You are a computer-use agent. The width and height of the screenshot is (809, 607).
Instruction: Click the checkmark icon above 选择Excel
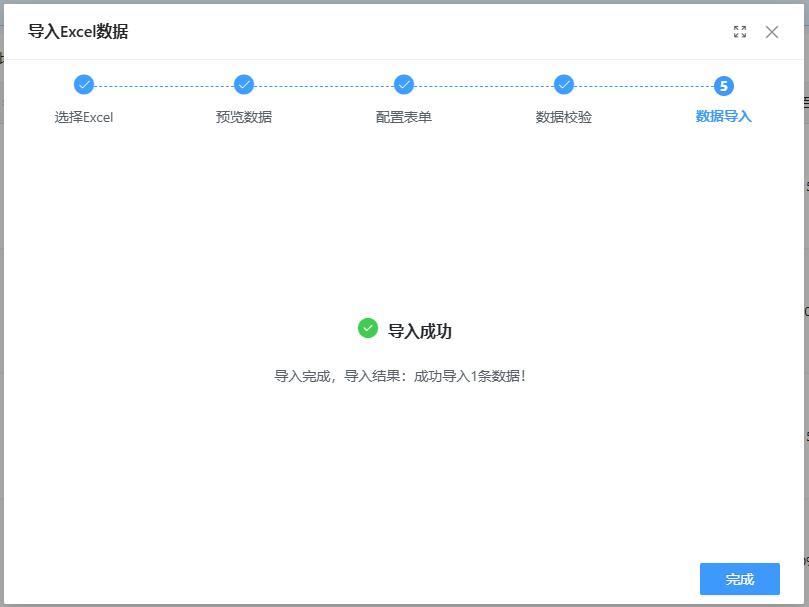[84, 85]
